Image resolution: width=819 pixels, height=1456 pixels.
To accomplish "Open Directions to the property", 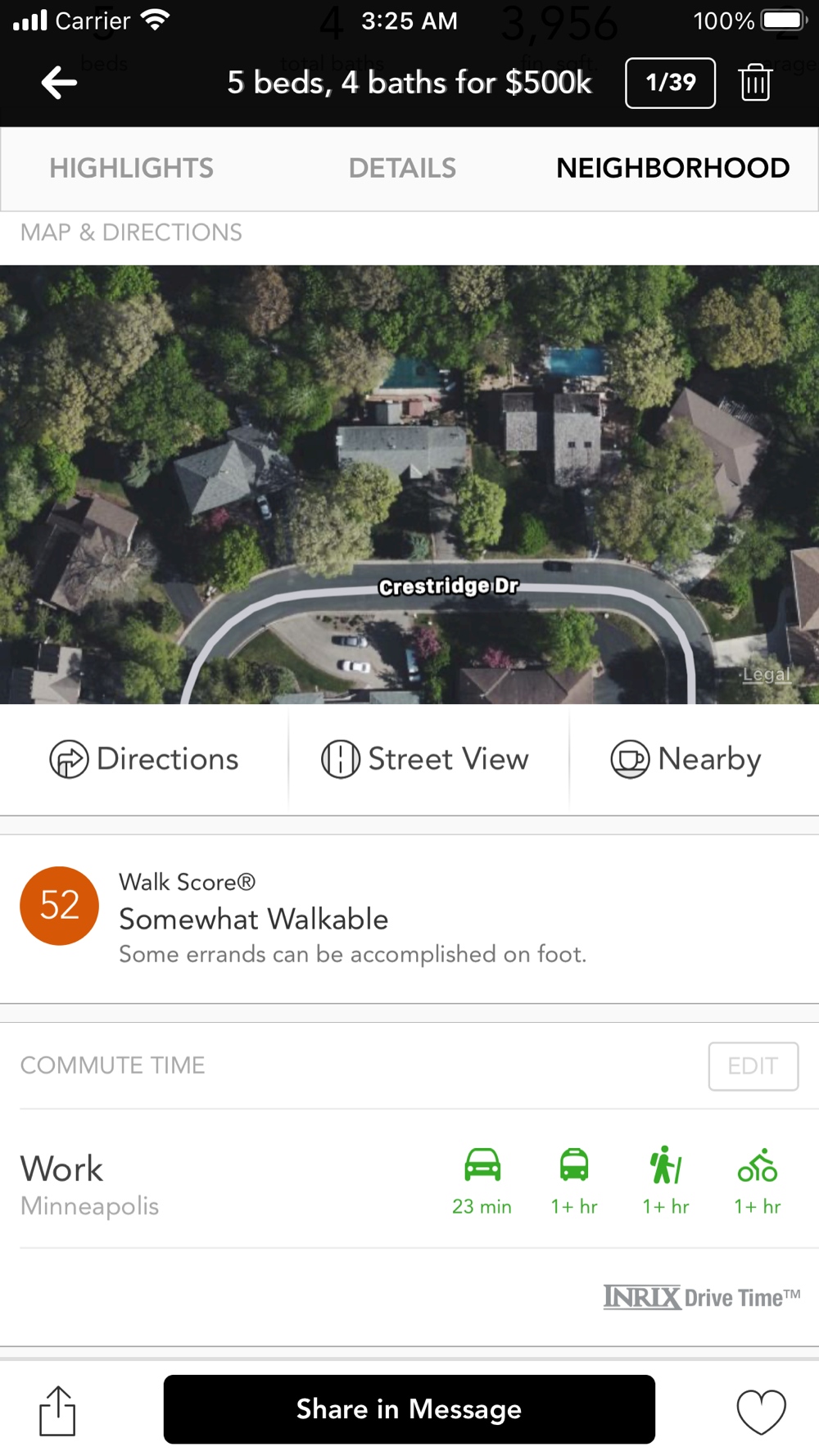I will 144,759.
